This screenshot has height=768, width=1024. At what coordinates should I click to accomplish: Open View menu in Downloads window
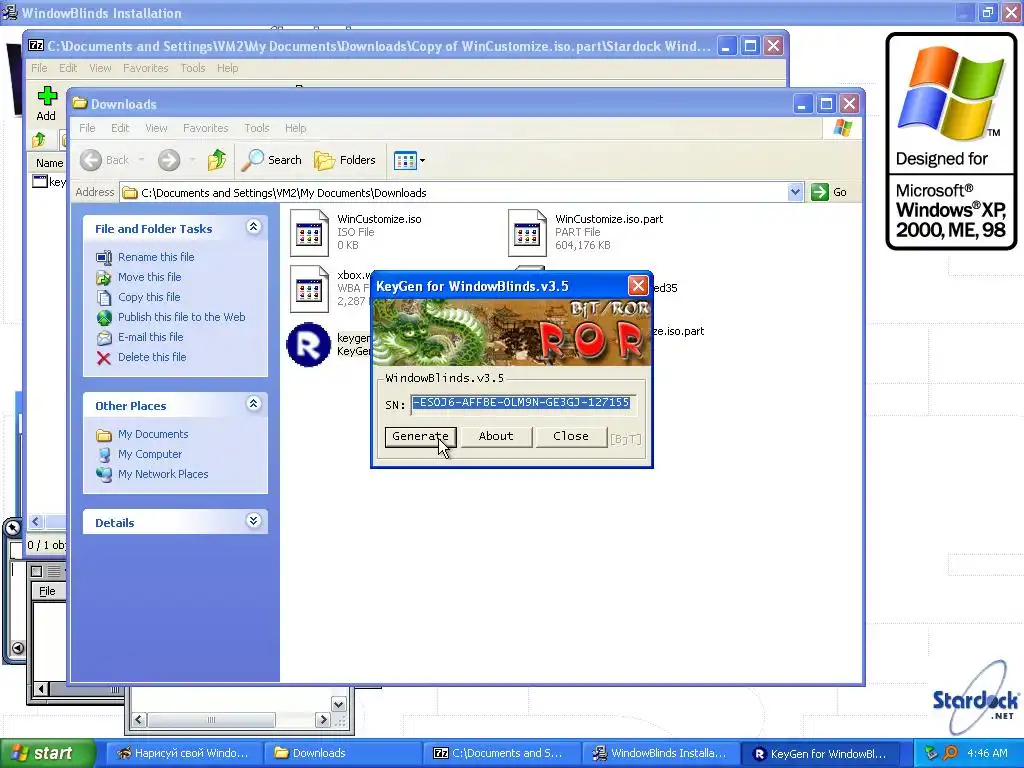pos(156,128)
